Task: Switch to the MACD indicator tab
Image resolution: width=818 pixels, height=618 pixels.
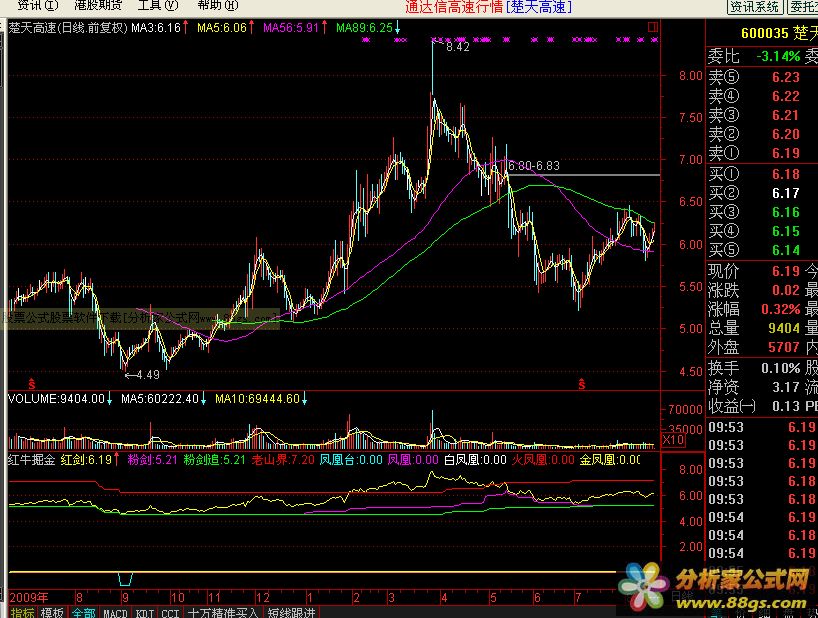Action: coord(115,612)
